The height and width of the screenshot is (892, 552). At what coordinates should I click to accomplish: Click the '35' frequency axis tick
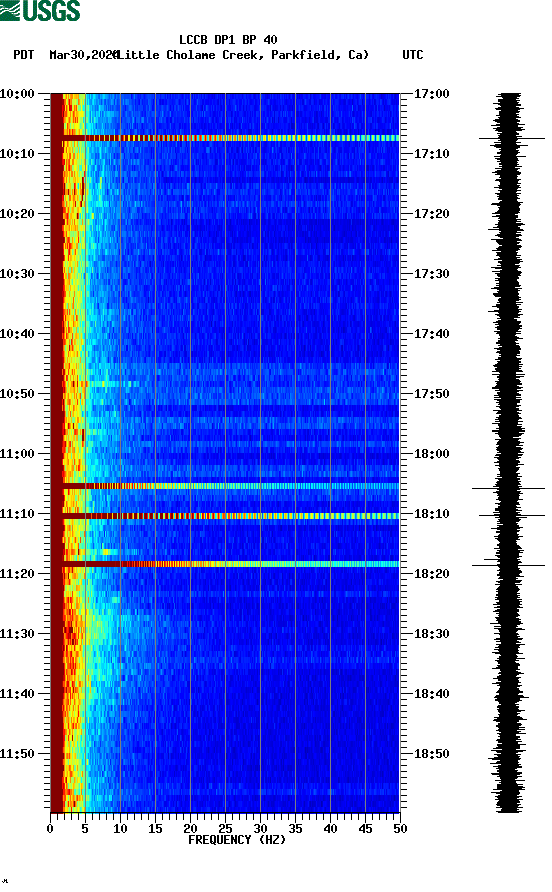[x=295, y=829]
